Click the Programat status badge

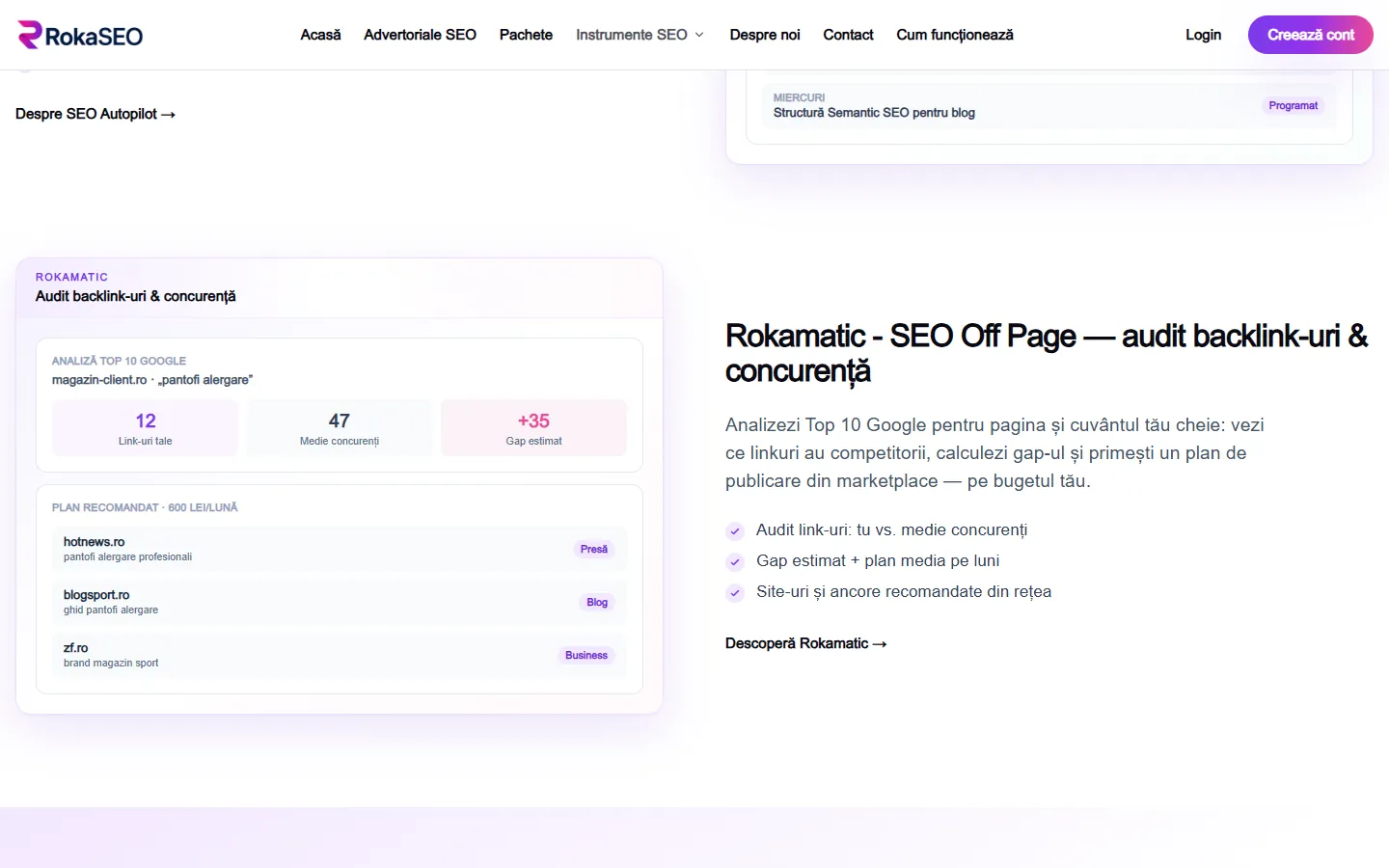1293,105
